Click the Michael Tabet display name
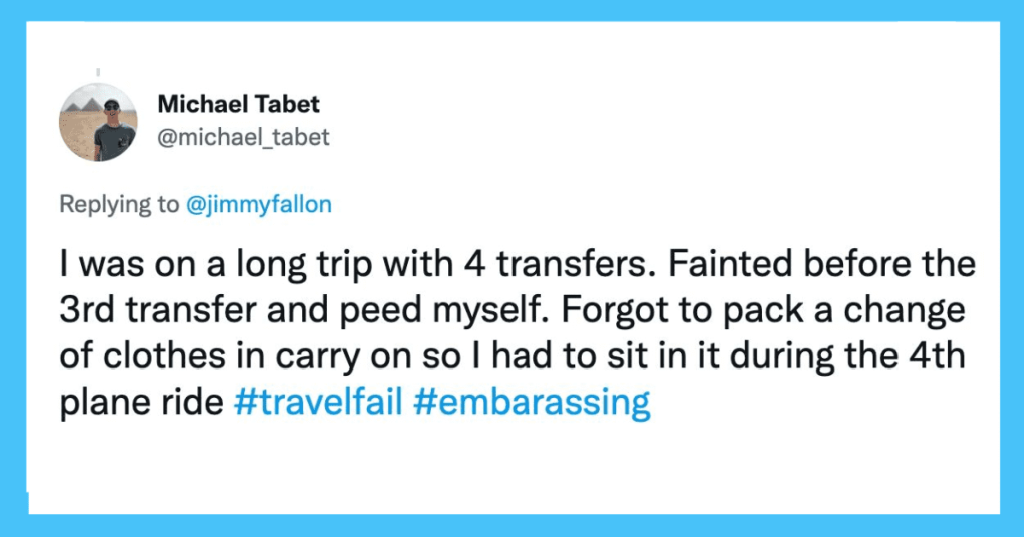The height and width of the screenshot is (537, 1024). [238, 104]
